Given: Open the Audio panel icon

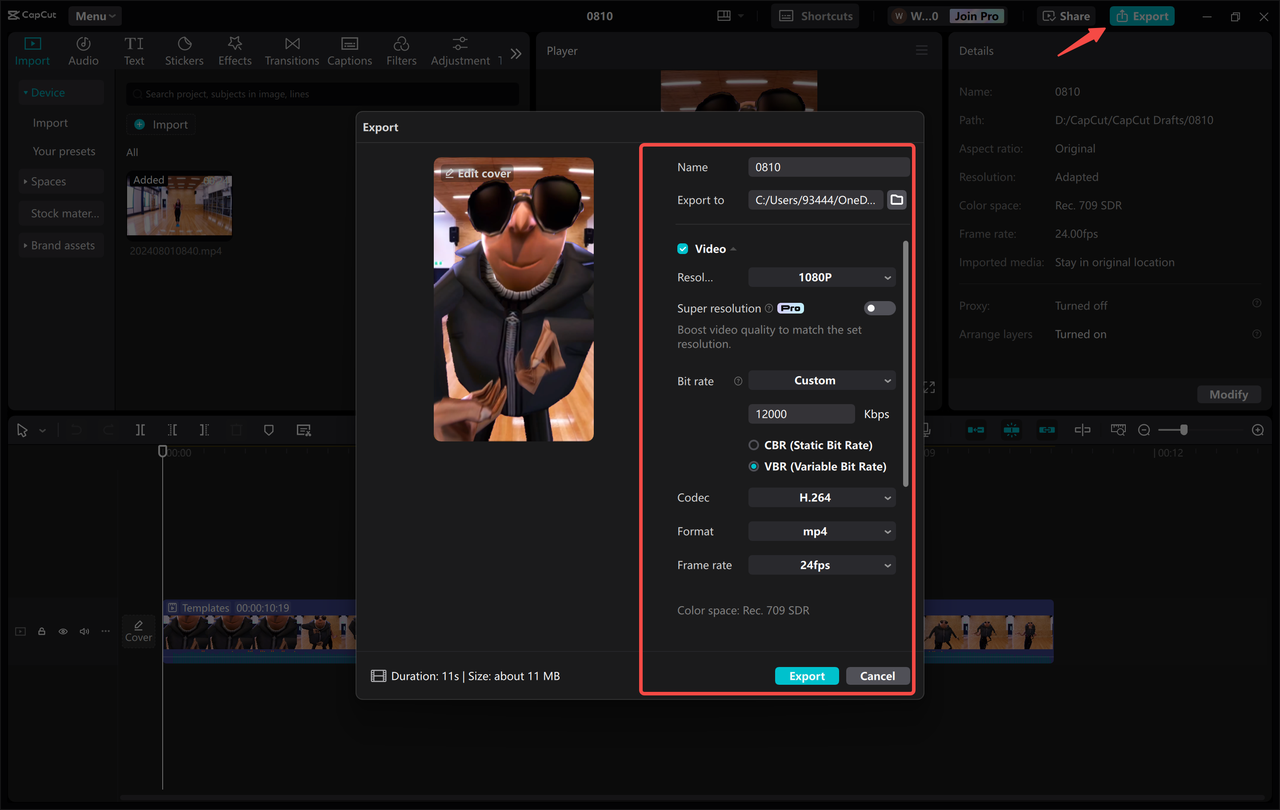Looking at the screenshot, I should click(x=83, y=48).
